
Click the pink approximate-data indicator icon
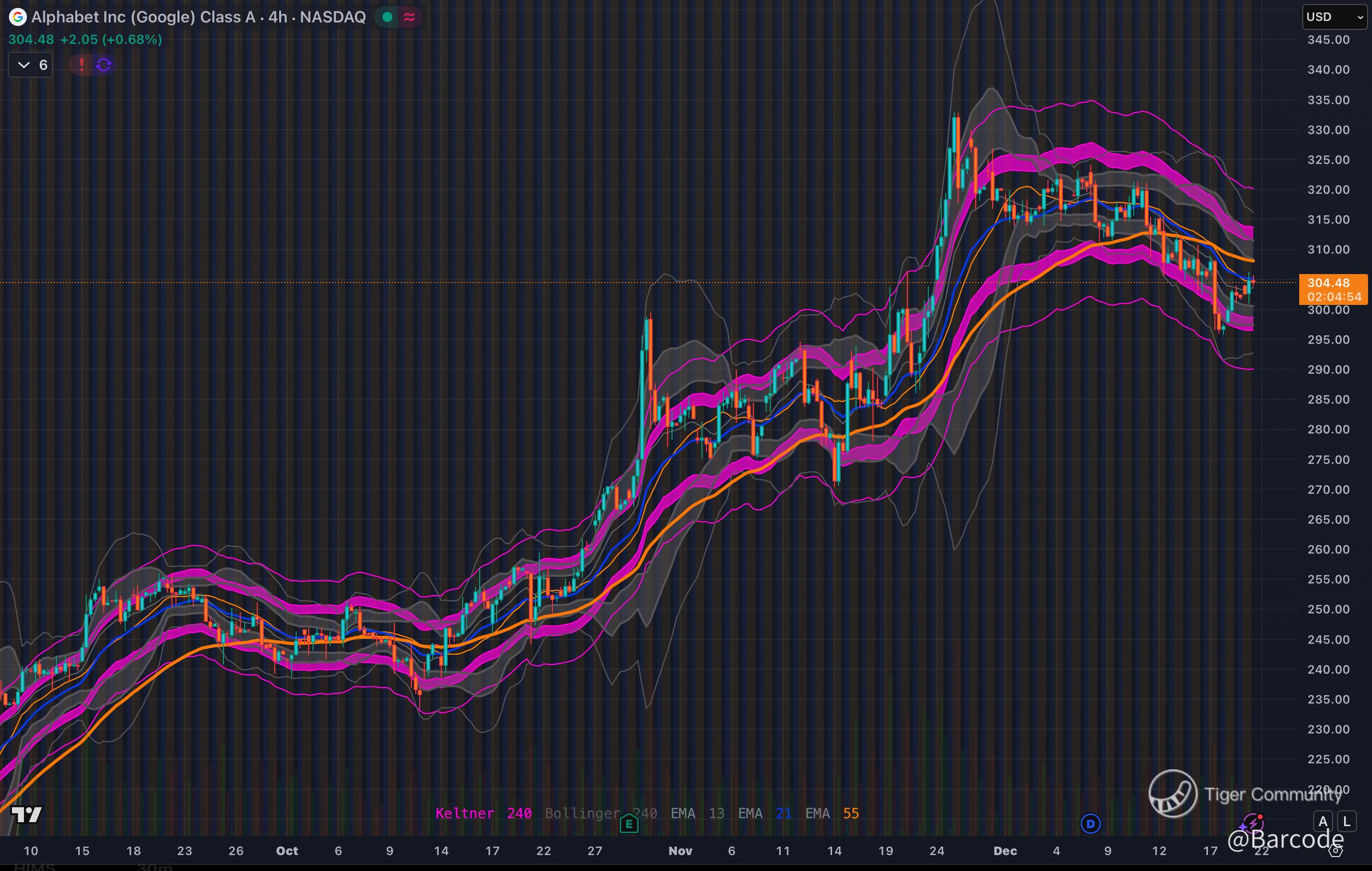pos(409,17)
